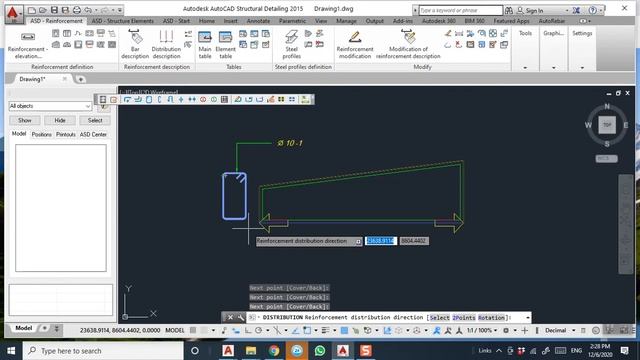Viewport: 640px width, 360px height.
Task: Expand the quick access toolbar customize arrow
Action: pyautogui.click(x=120, y=10)
